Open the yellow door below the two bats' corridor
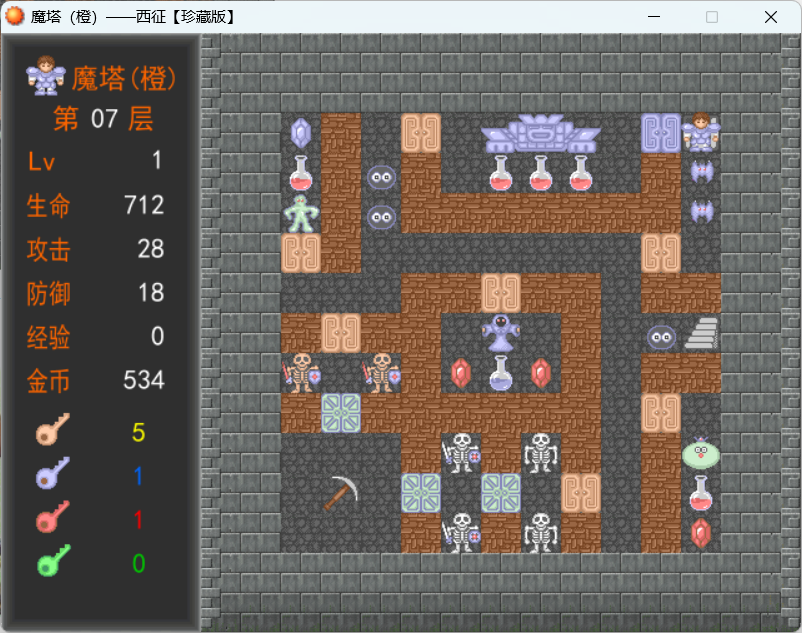This screenshot has width=802, height=633. (661, 253)
